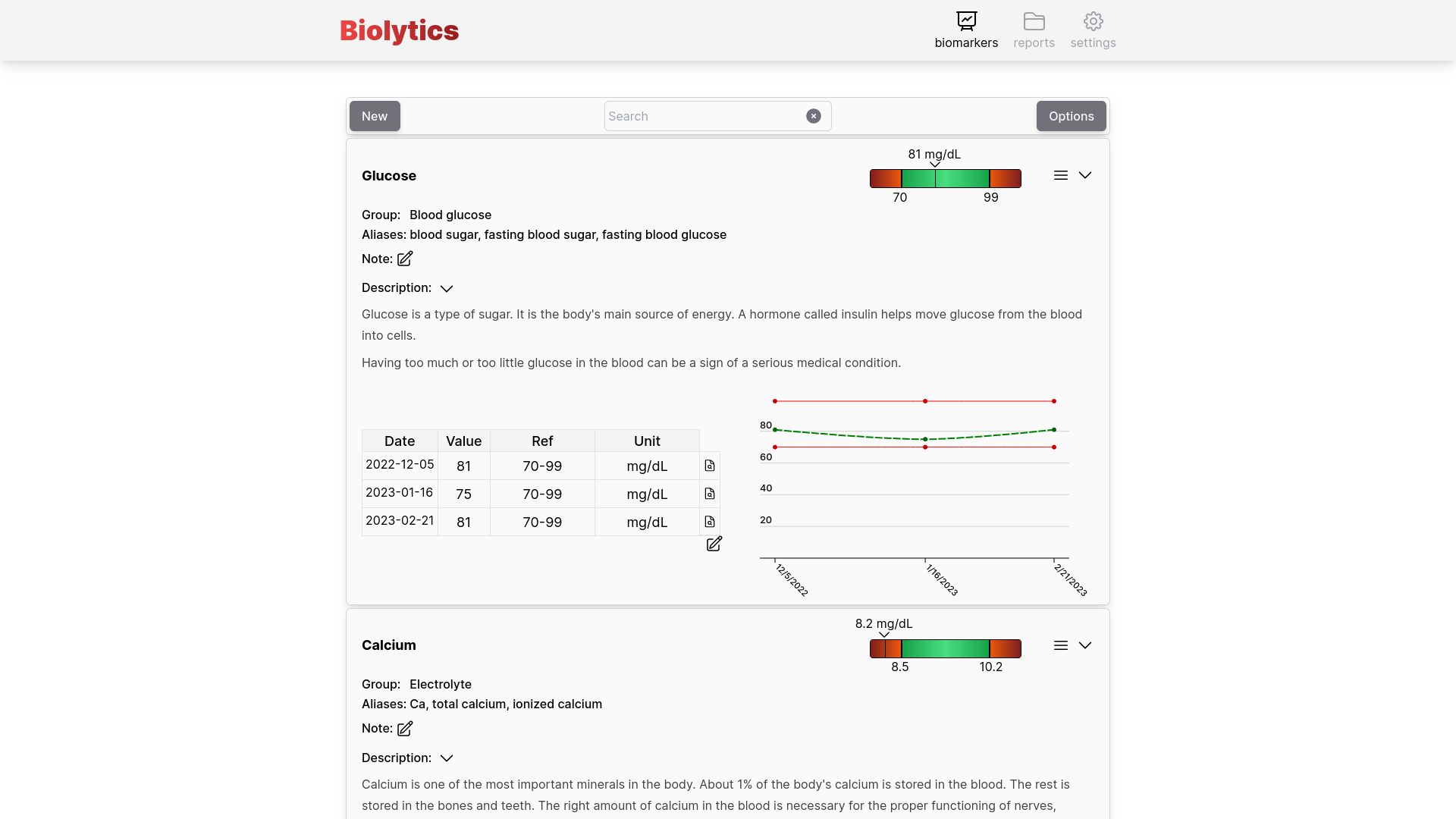Collapse the Glucose card chevron
The image size is (1456, 819).
coord(1085,175)
